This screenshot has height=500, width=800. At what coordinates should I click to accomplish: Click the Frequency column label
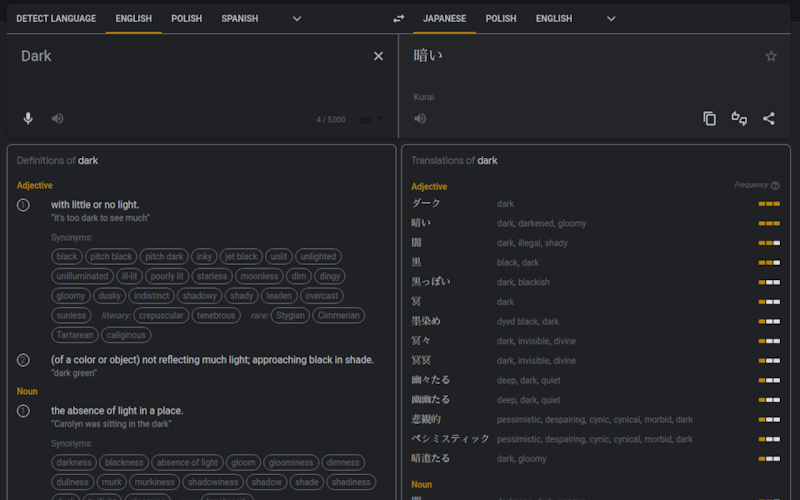pos(751,185)
